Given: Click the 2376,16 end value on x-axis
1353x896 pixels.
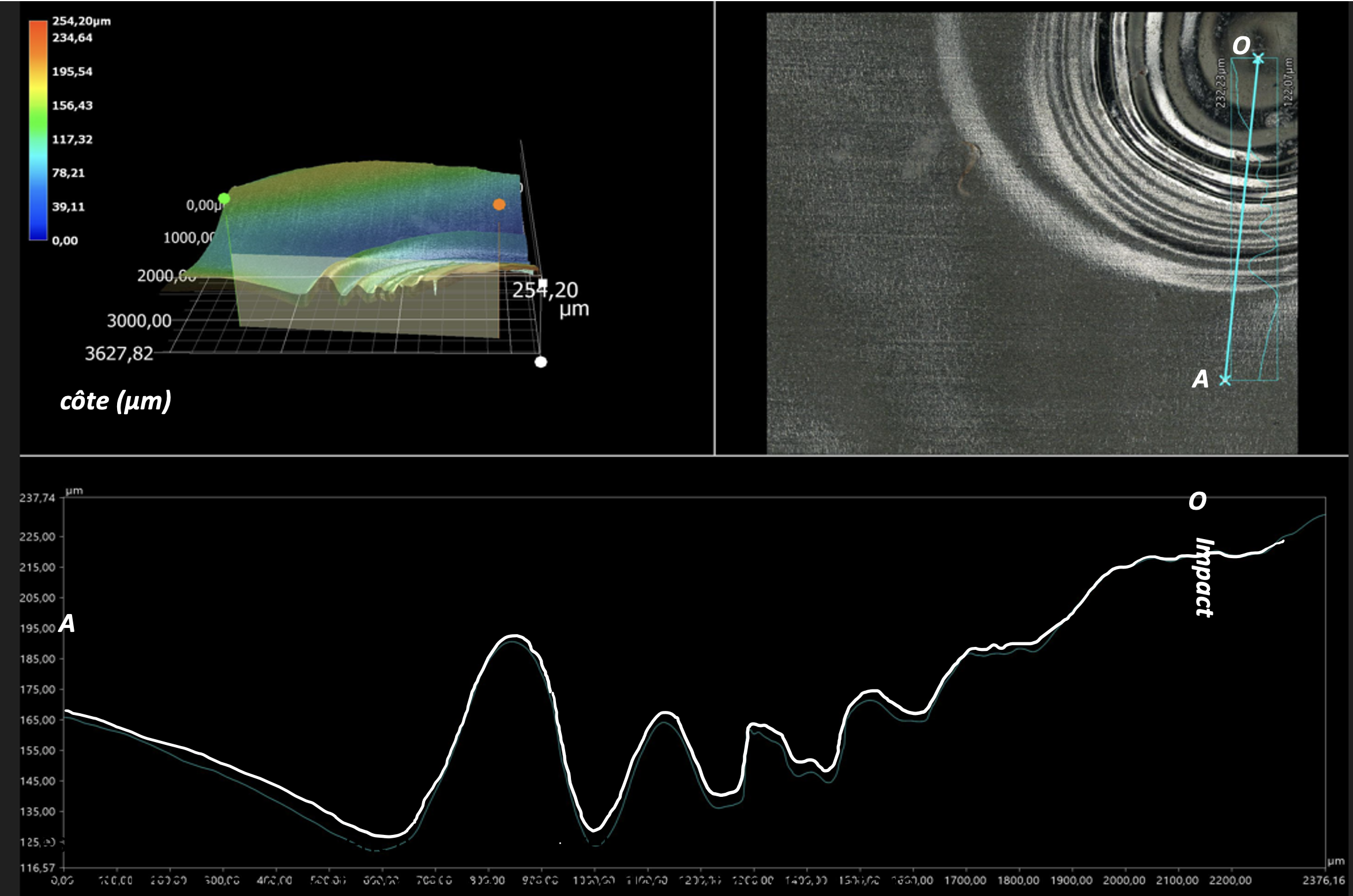Looking at the screenshot, I should pos(1323,880).
